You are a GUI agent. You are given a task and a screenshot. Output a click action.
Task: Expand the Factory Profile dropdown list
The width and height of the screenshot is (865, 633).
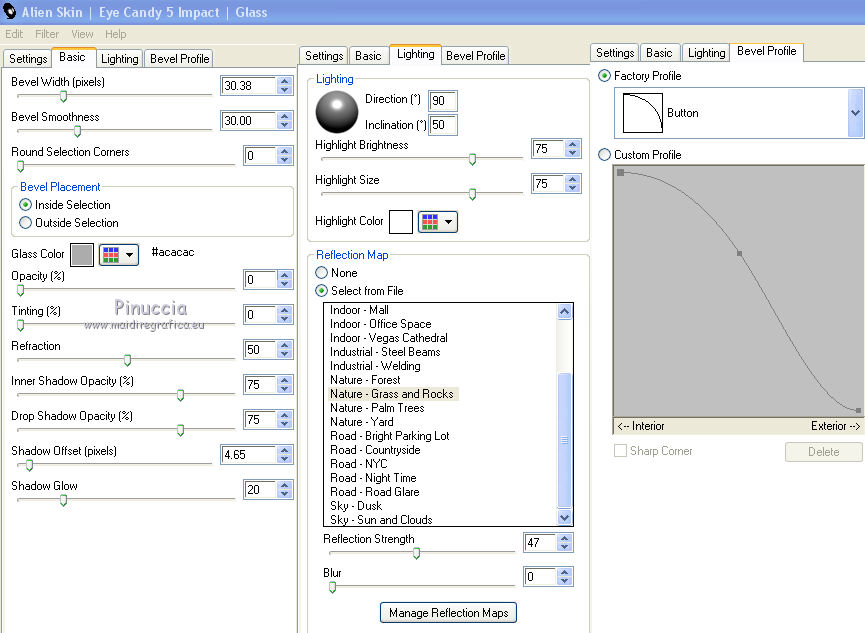pos(855,113)
